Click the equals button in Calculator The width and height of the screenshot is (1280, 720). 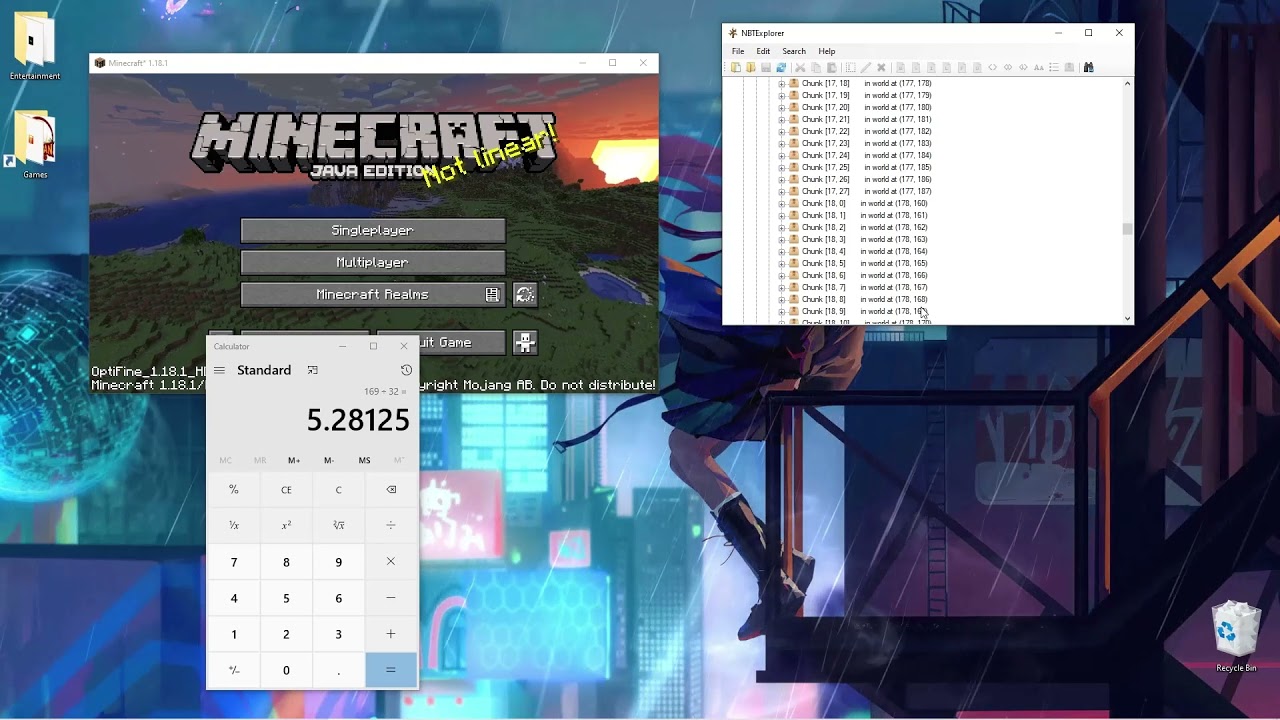pos(391,670)
